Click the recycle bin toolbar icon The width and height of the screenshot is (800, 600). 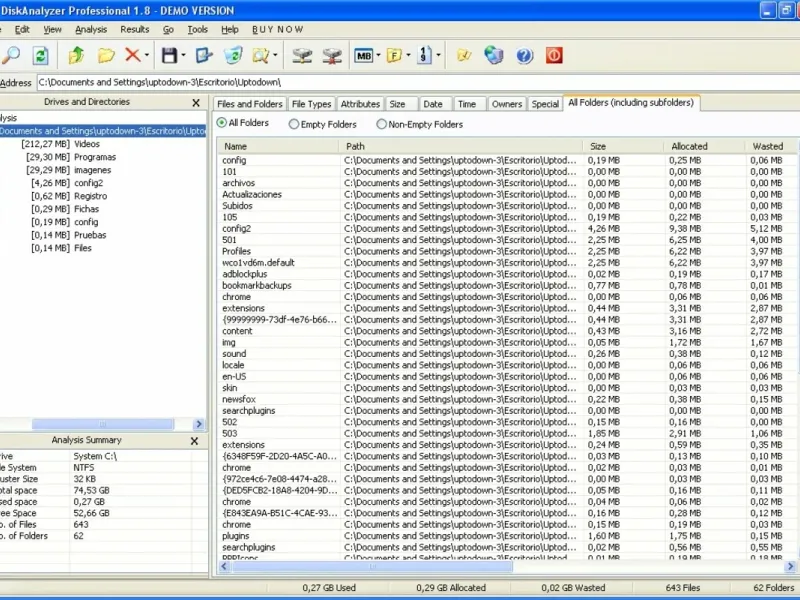coord(233,56)
